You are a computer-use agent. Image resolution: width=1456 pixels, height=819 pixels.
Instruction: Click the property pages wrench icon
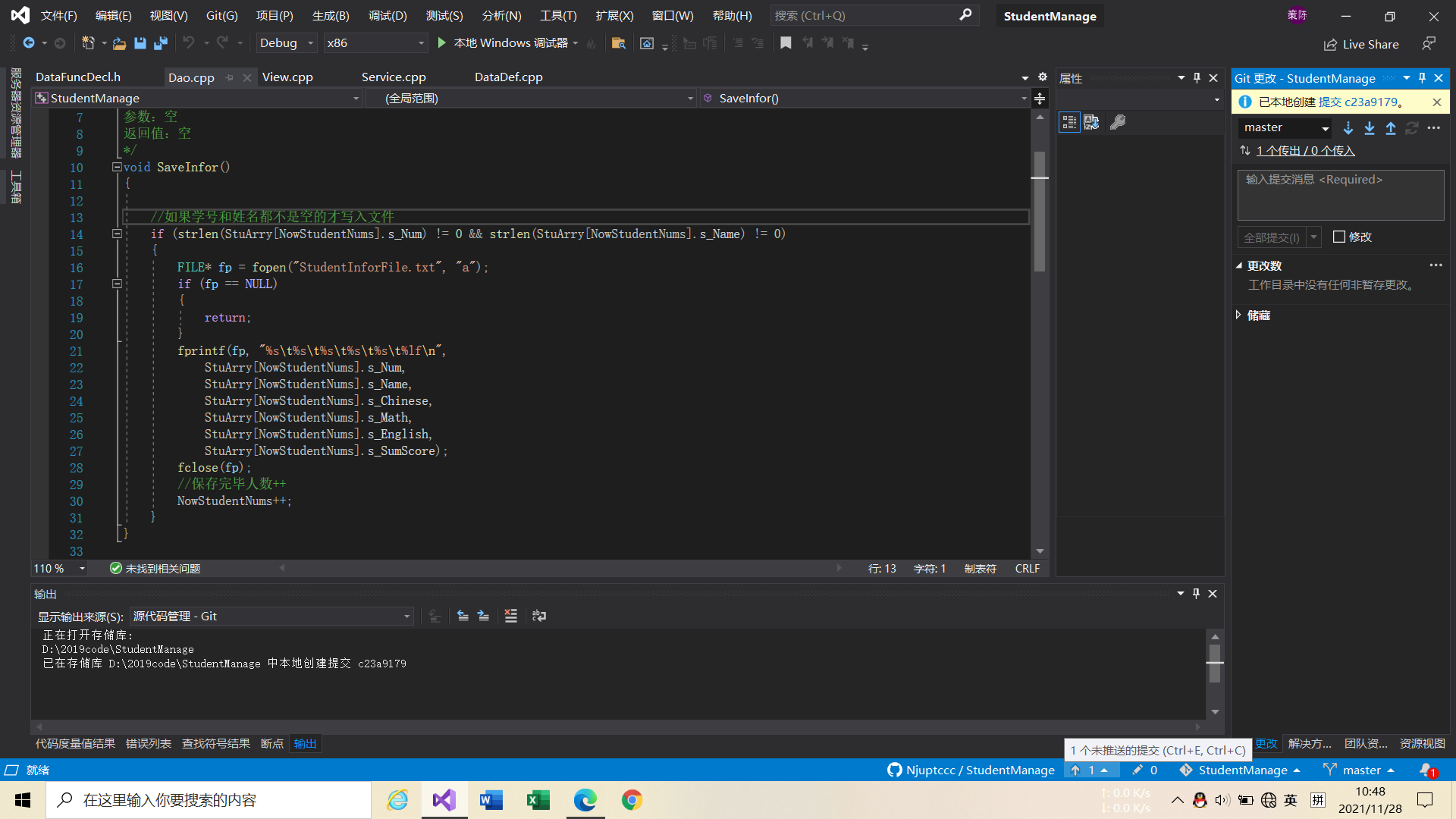click(1118, 122)
